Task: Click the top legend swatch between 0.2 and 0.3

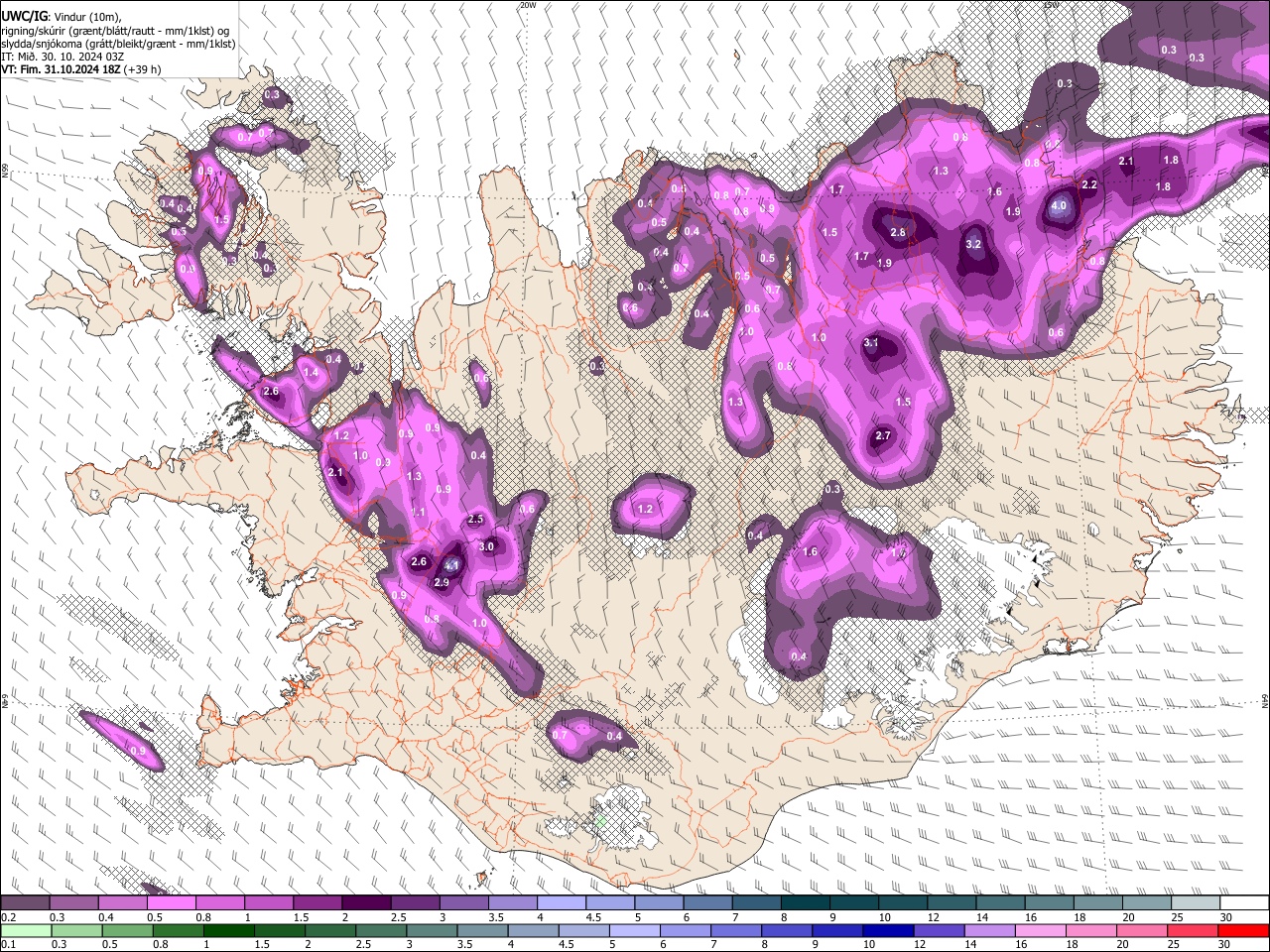Action: tap(25, 903)
